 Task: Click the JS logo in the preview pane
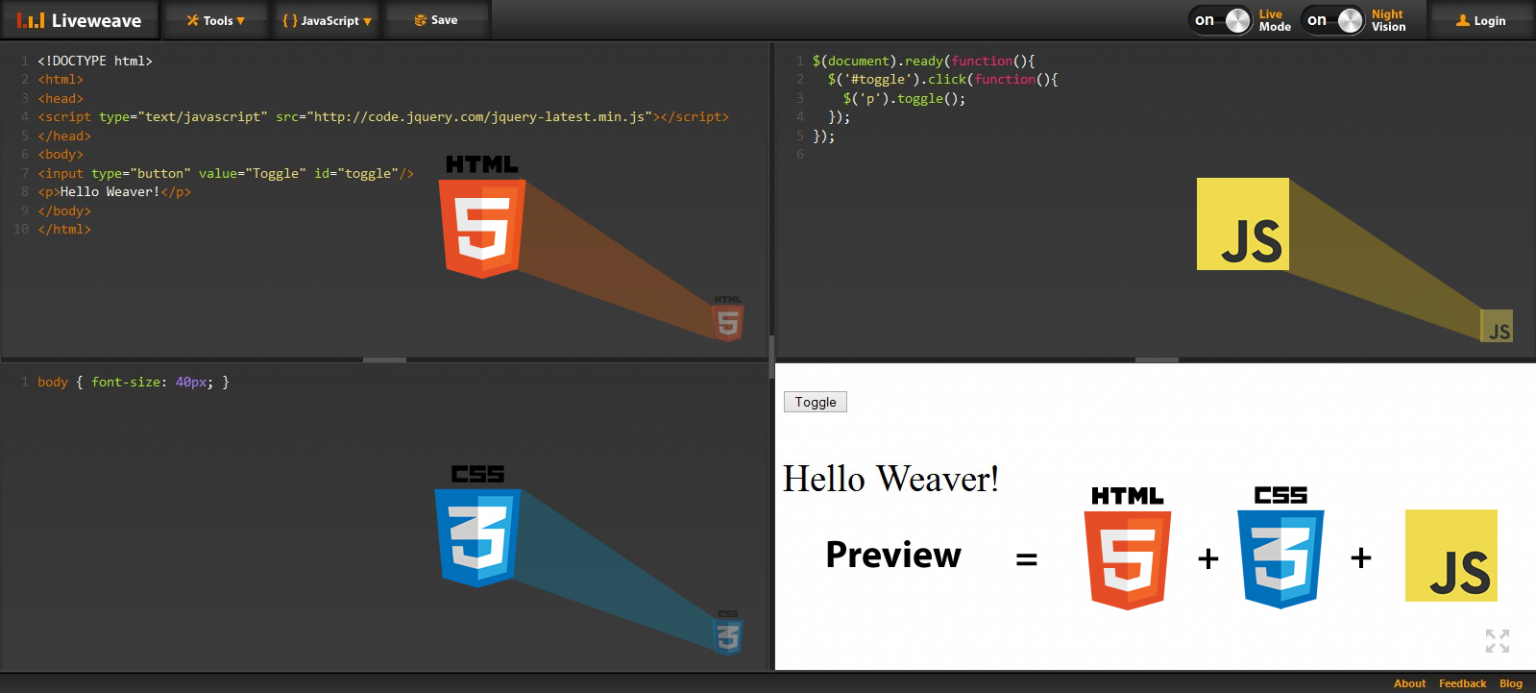(1451, 555)
